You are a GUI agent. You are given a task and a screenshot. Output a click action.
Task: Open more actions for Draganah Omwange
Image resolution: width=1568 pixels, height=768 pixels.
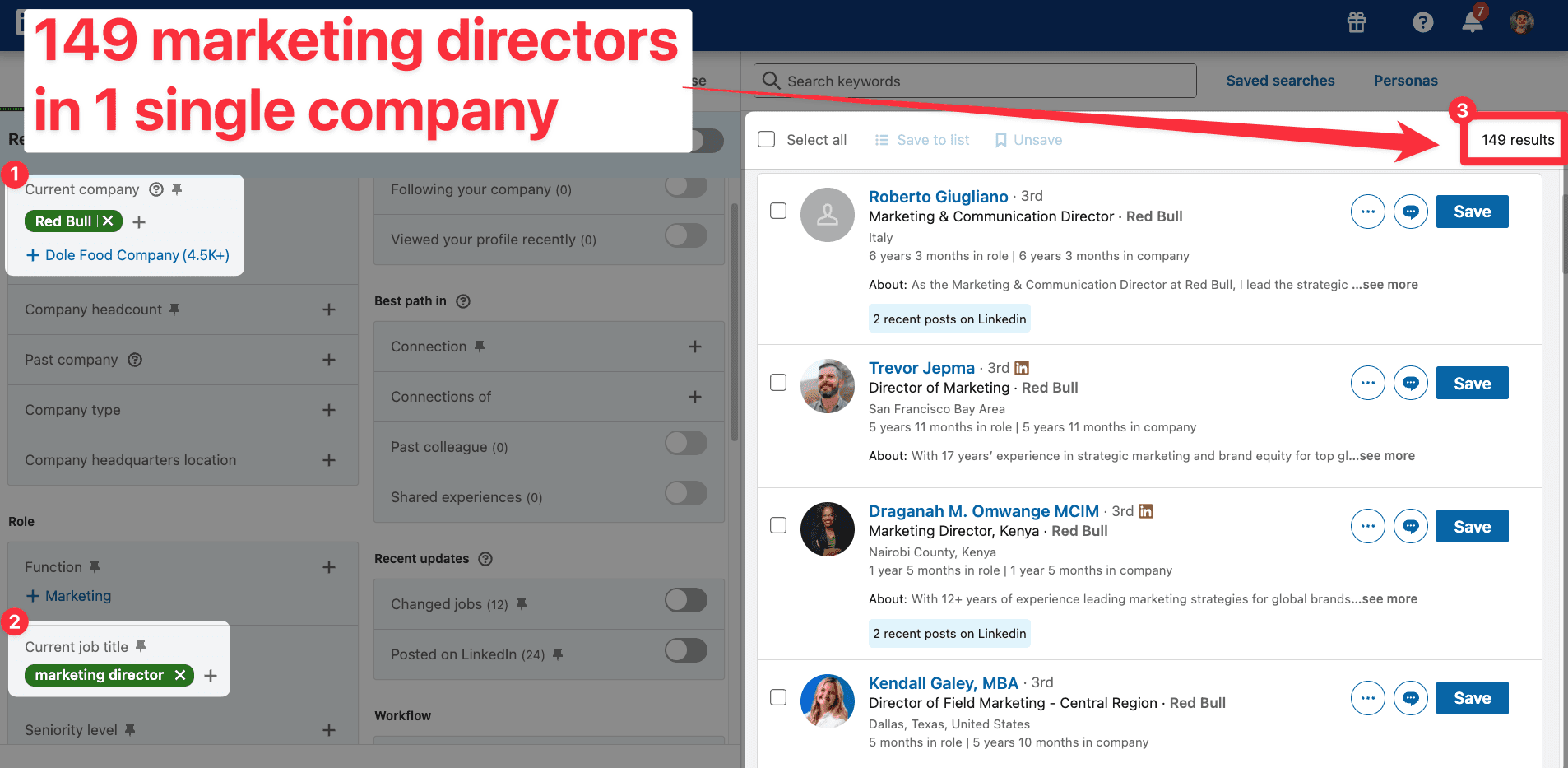coord(1368,526)
